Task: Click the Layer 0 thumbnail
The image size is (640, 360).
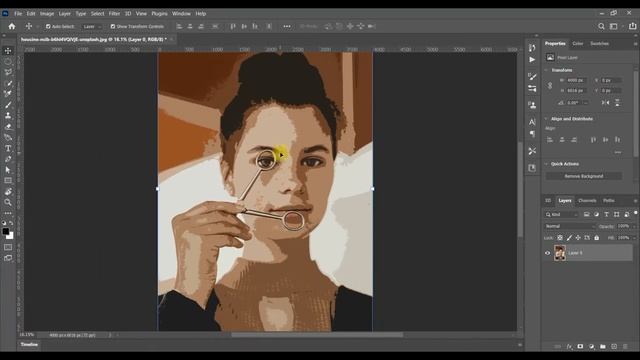Action: (x=560, y=253)
